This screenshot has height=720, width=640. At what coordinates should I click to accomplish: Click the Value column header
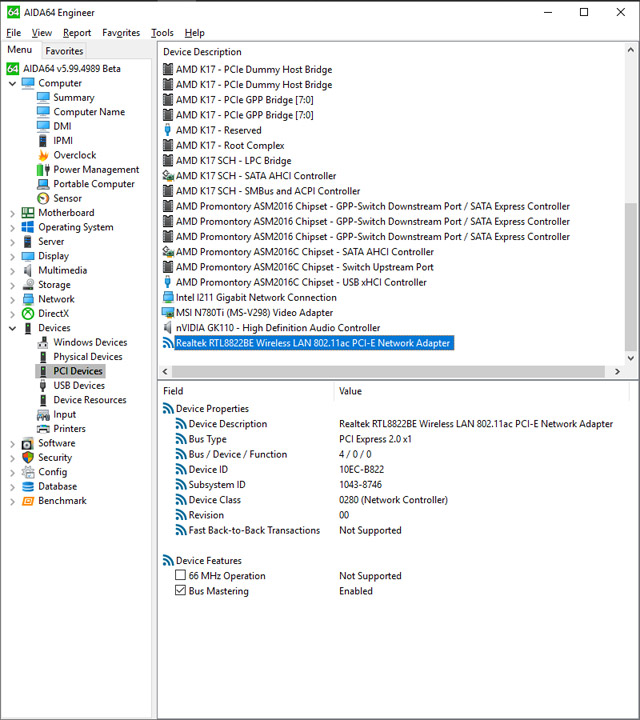click(350, 391)
